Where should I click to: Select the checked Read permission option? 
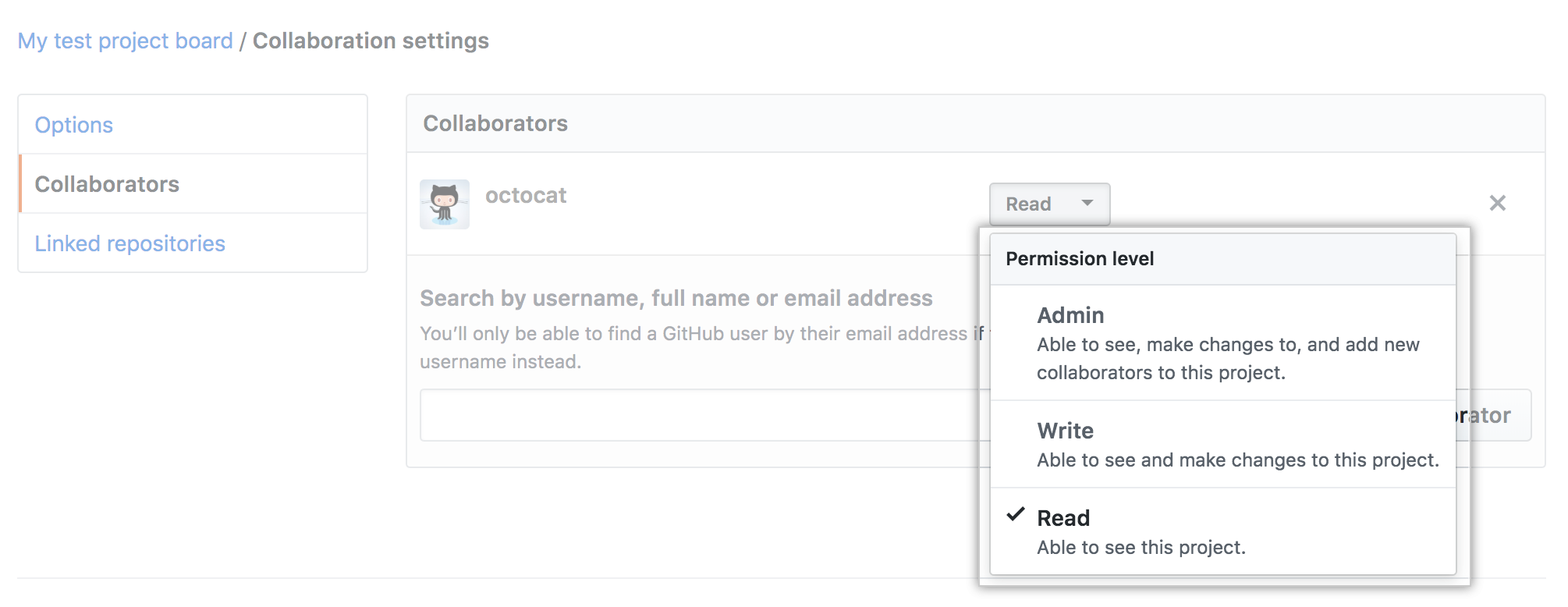(x=1063, y=518)
